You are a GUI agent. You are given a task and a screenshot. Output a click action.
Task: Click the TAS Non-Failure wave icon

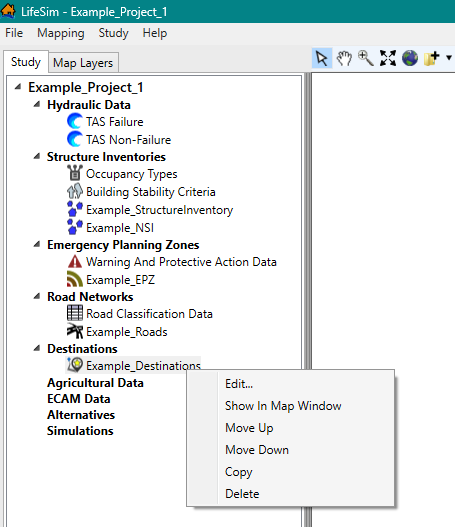click(75, 139)
